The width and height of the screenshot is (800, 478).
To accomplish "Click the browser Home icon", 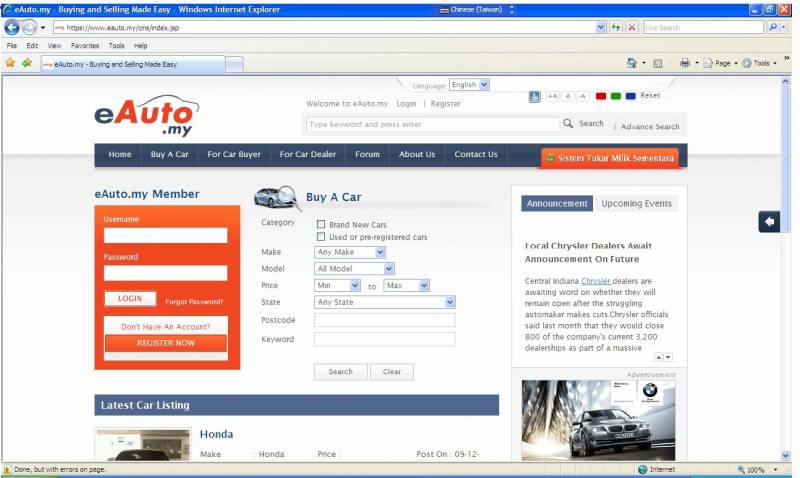I will click(632, 63).
